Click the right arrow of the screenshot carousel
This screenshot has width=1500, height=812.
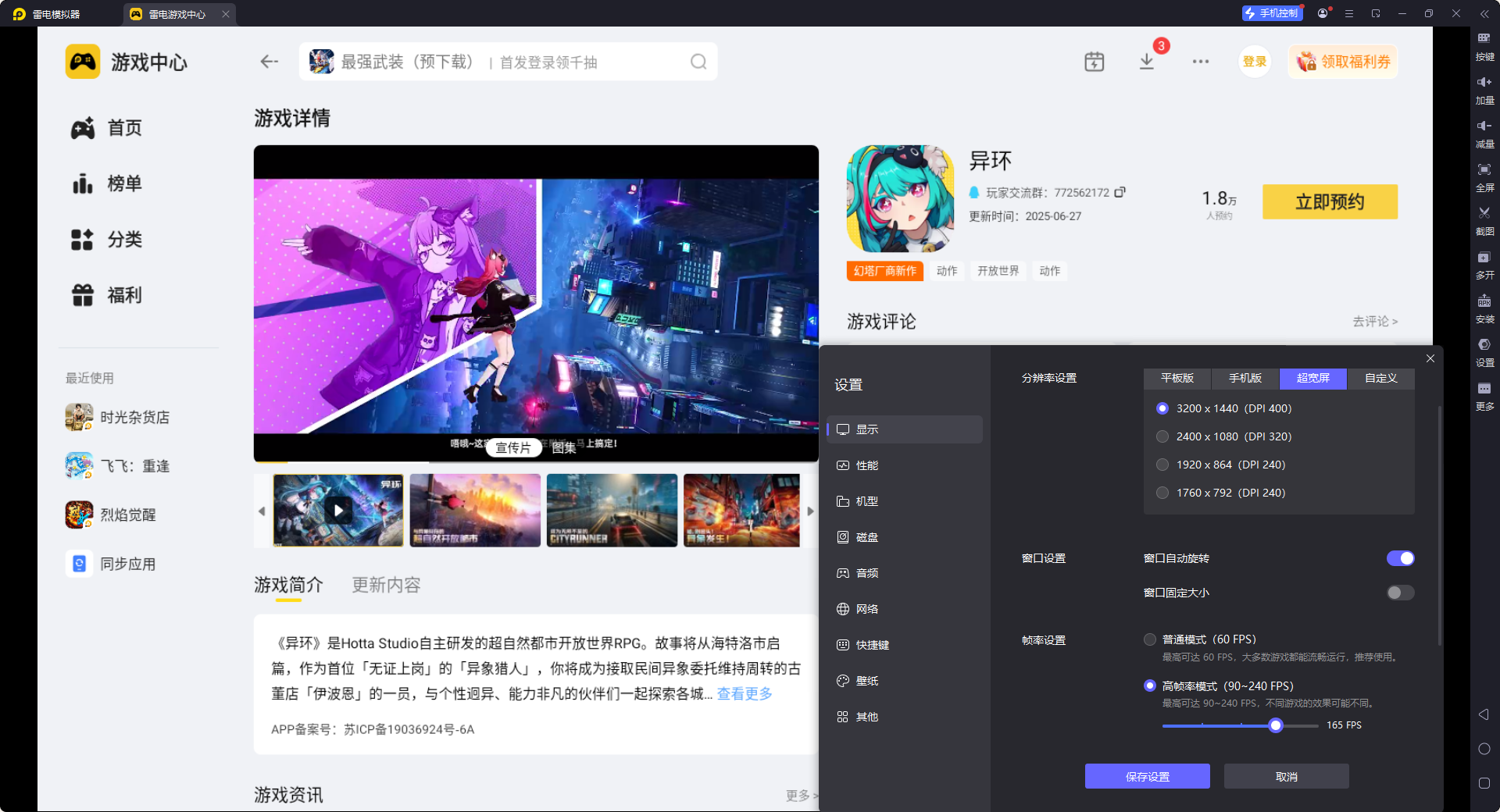pyautogui.click(x=811, y=511)
